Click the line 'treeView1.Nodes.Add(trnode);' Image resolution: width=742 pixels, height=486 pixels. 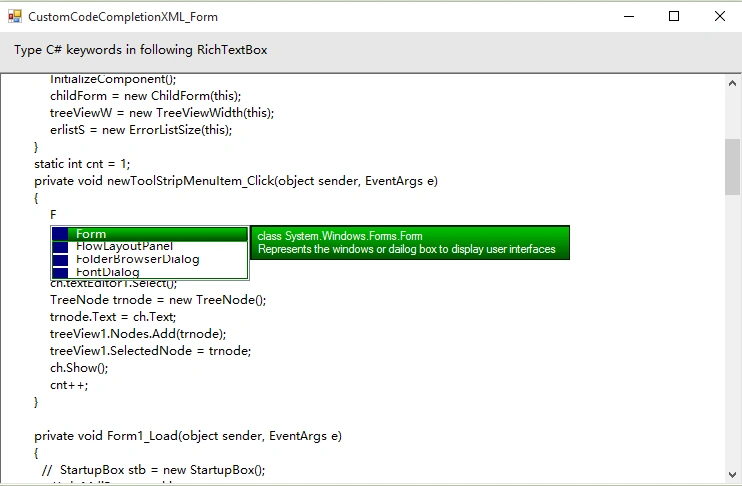click(138, 334)
